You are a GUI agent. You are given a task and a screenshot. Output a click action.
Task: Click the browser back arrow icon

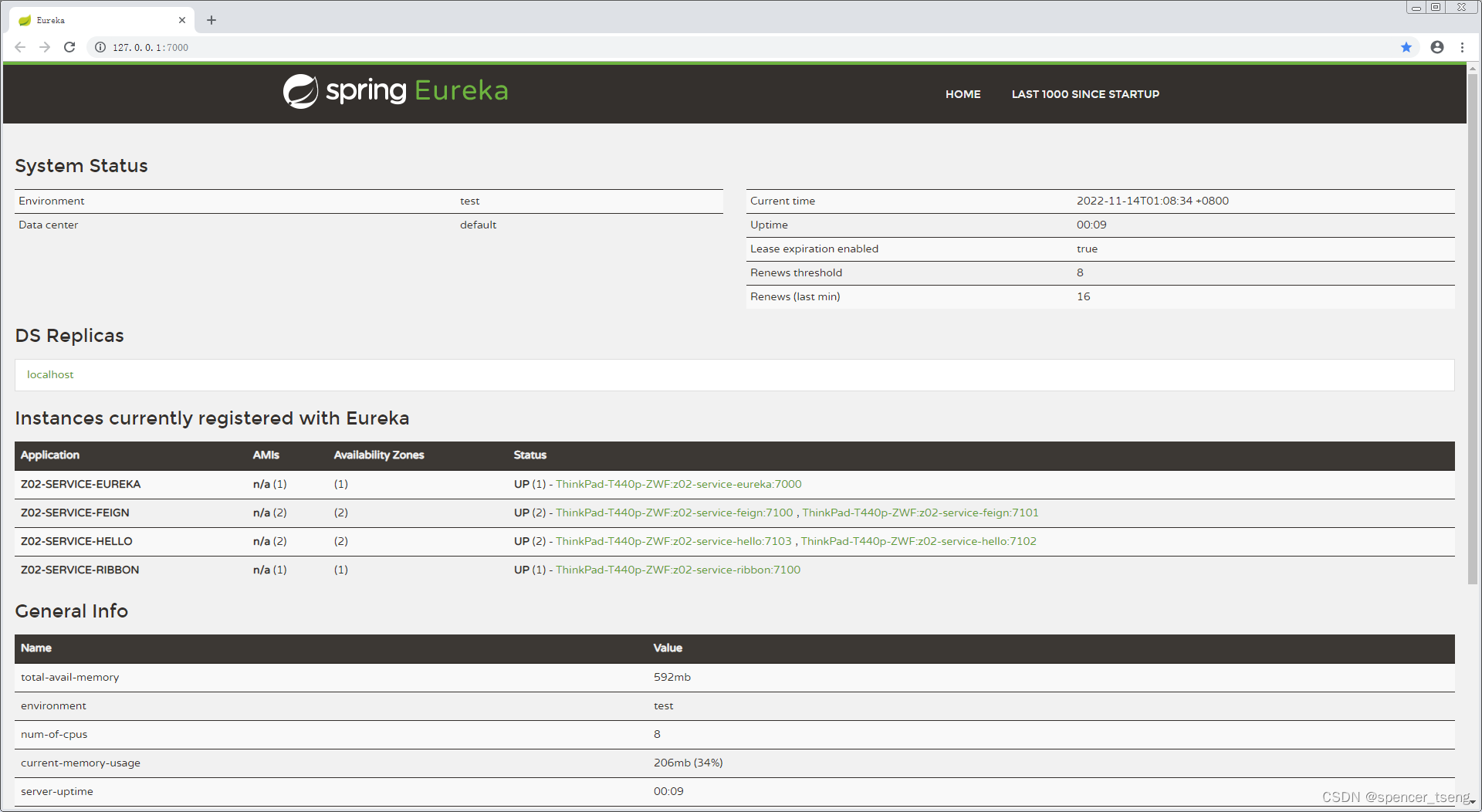click(x=20, y=47)
